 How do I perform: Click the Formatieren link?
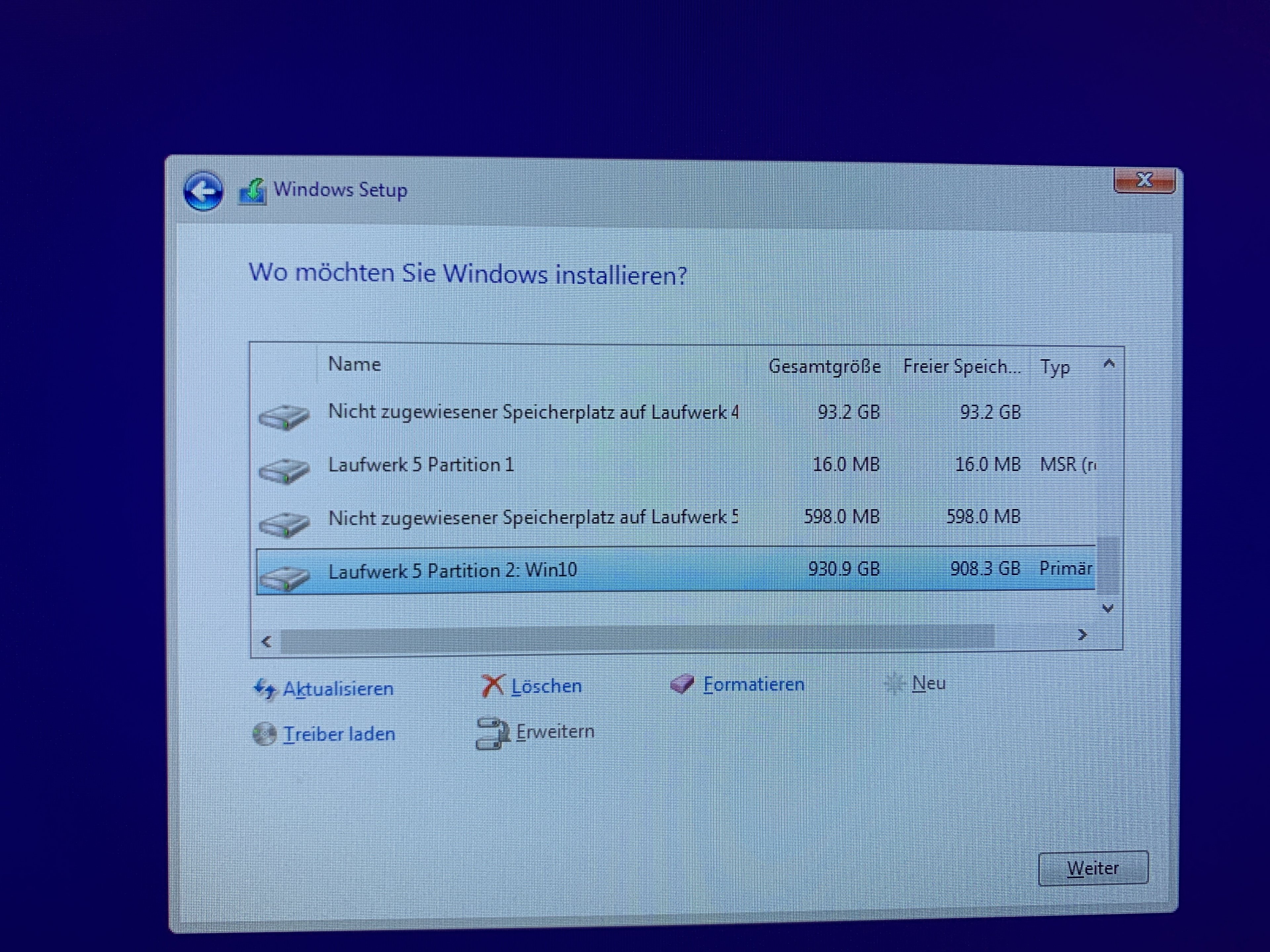[753, 684]
